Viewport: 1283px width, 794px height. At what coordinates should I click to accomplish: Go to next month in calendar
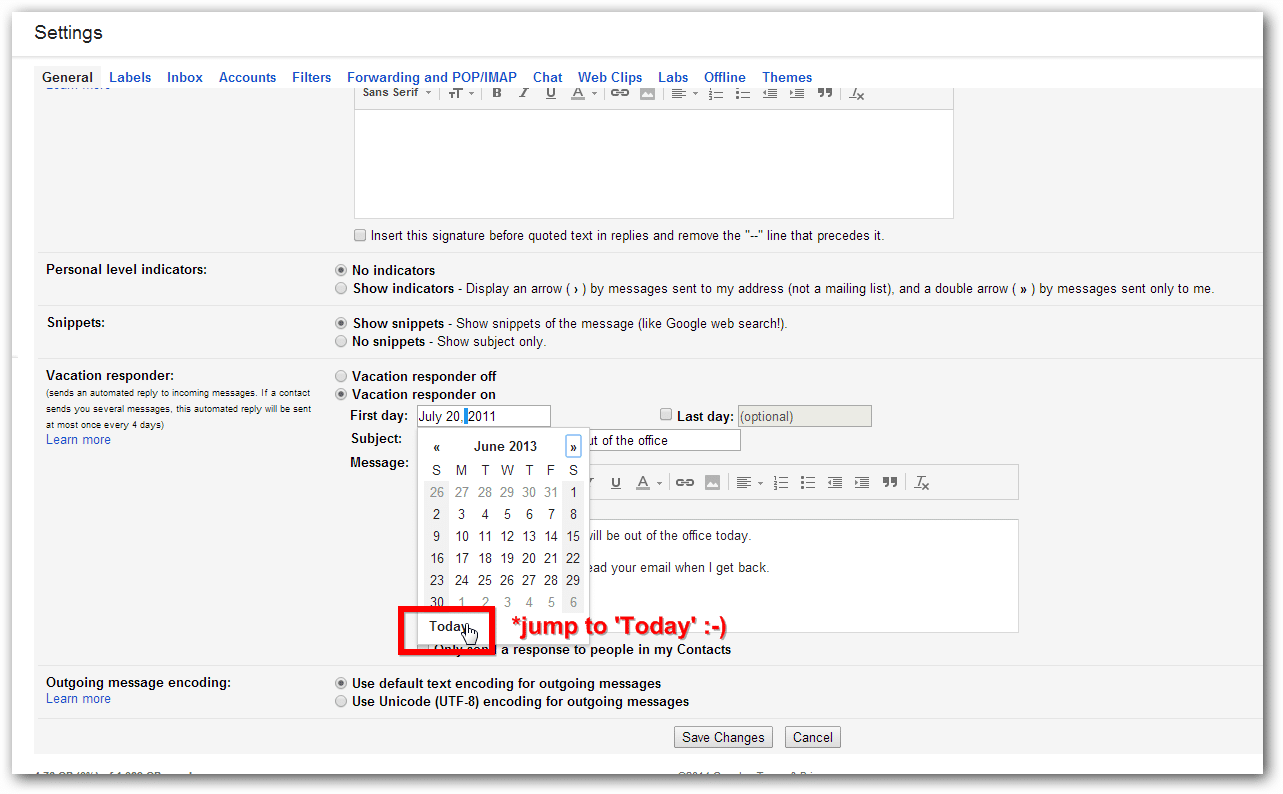(x=573, y=447)
